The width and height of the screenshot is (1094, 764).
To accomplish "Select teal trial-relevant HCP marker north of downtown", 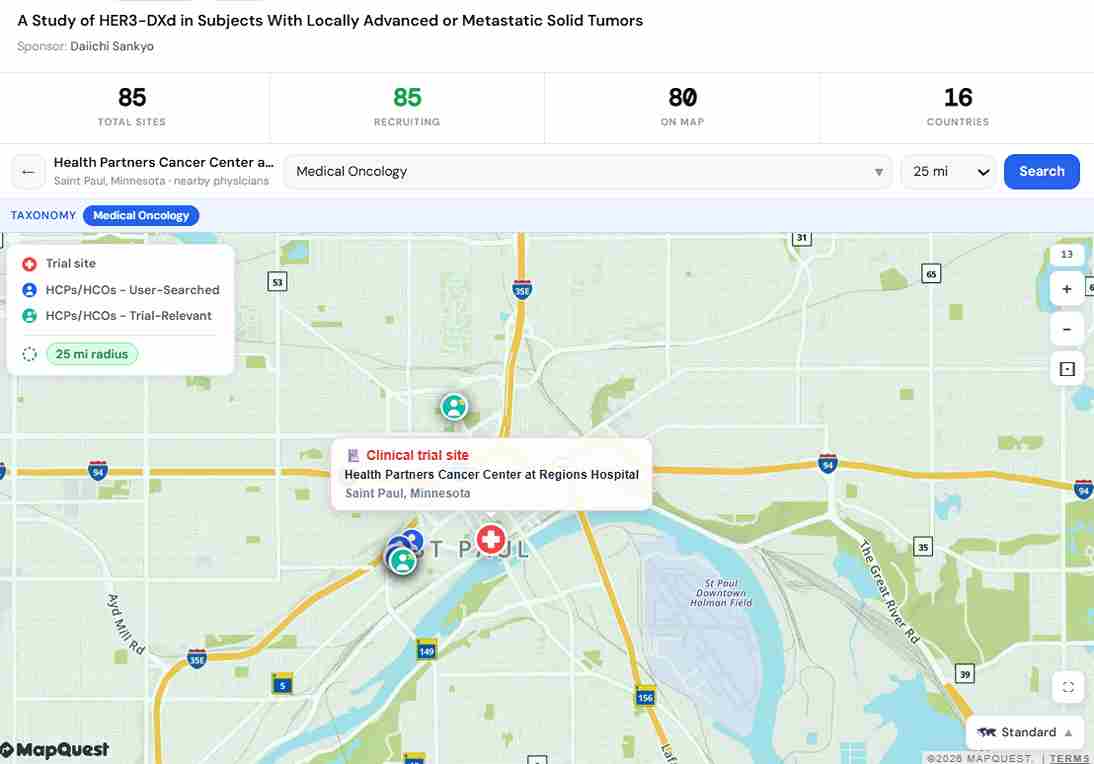I will (x=454, y=407).
